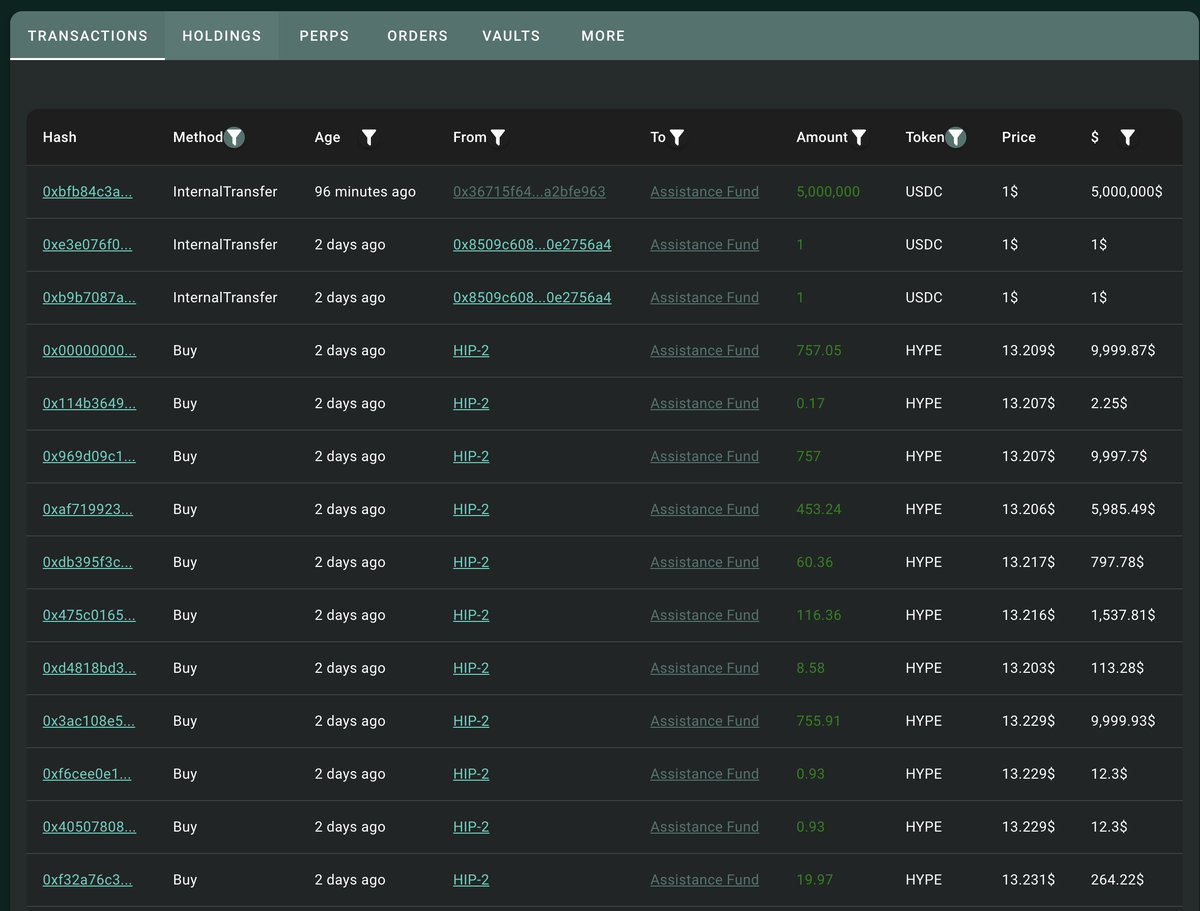
Task: Open the From column filter icon
Action: [x=498, y=138]
